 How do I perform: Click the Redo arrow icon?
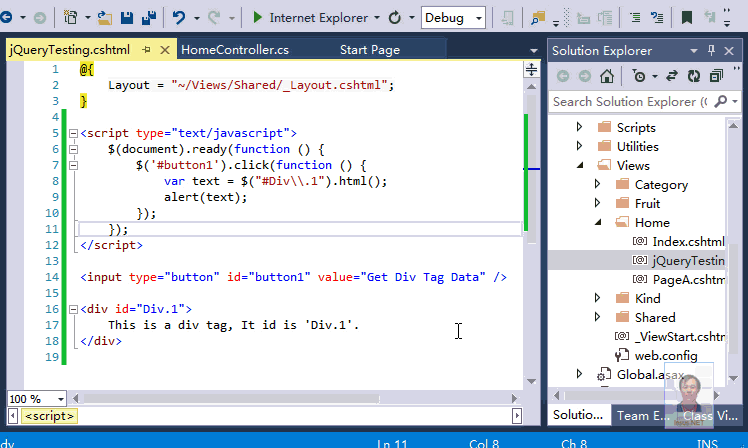[x=214, y=18]
